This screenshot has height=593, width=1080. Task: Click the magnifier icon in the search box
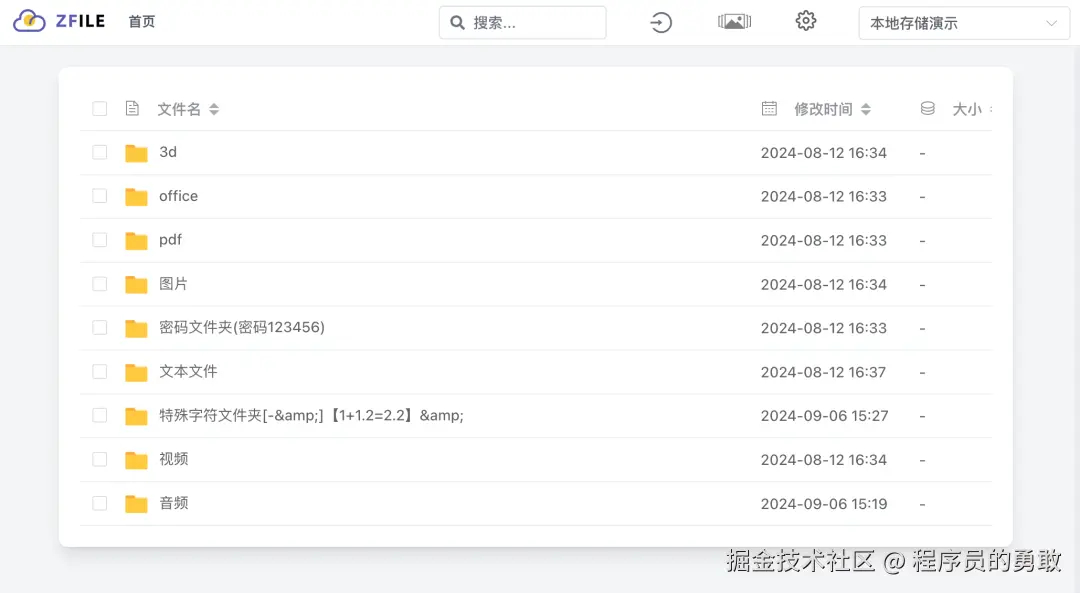pyautogui.click(x=457, y=21)
